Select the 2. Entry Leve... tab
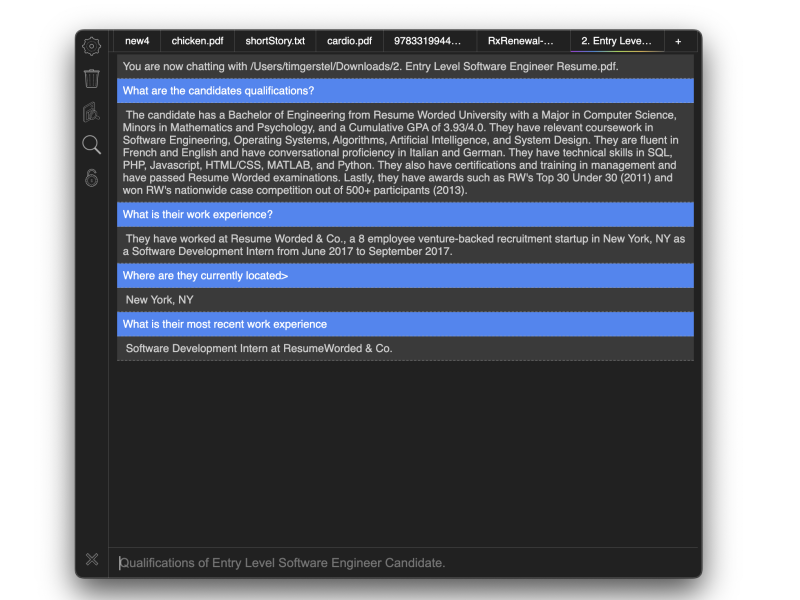Screen dimensions: 800x600 pos(617,41)
